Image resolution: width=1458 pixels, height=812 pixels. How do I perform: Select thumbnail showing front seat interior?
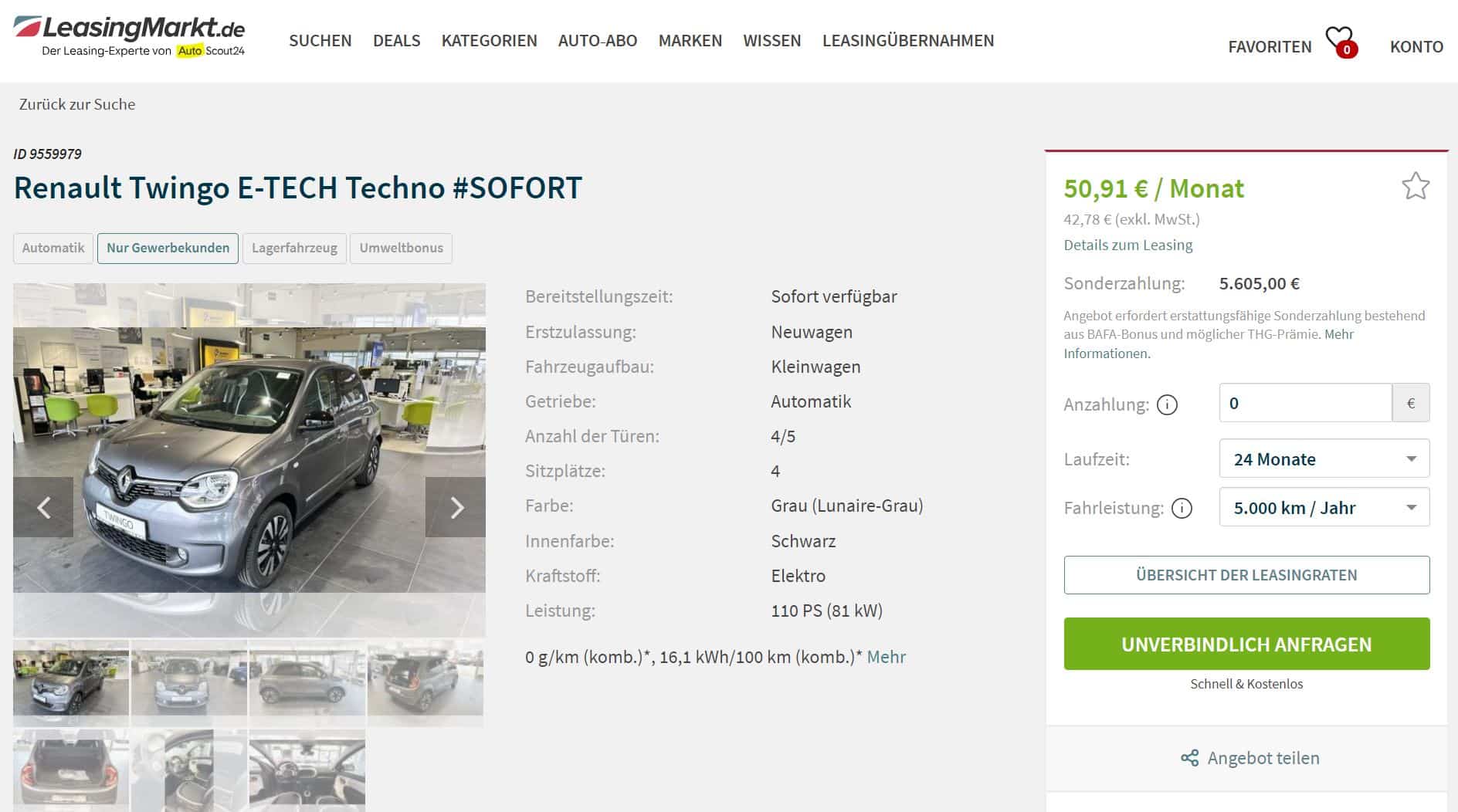189,770
